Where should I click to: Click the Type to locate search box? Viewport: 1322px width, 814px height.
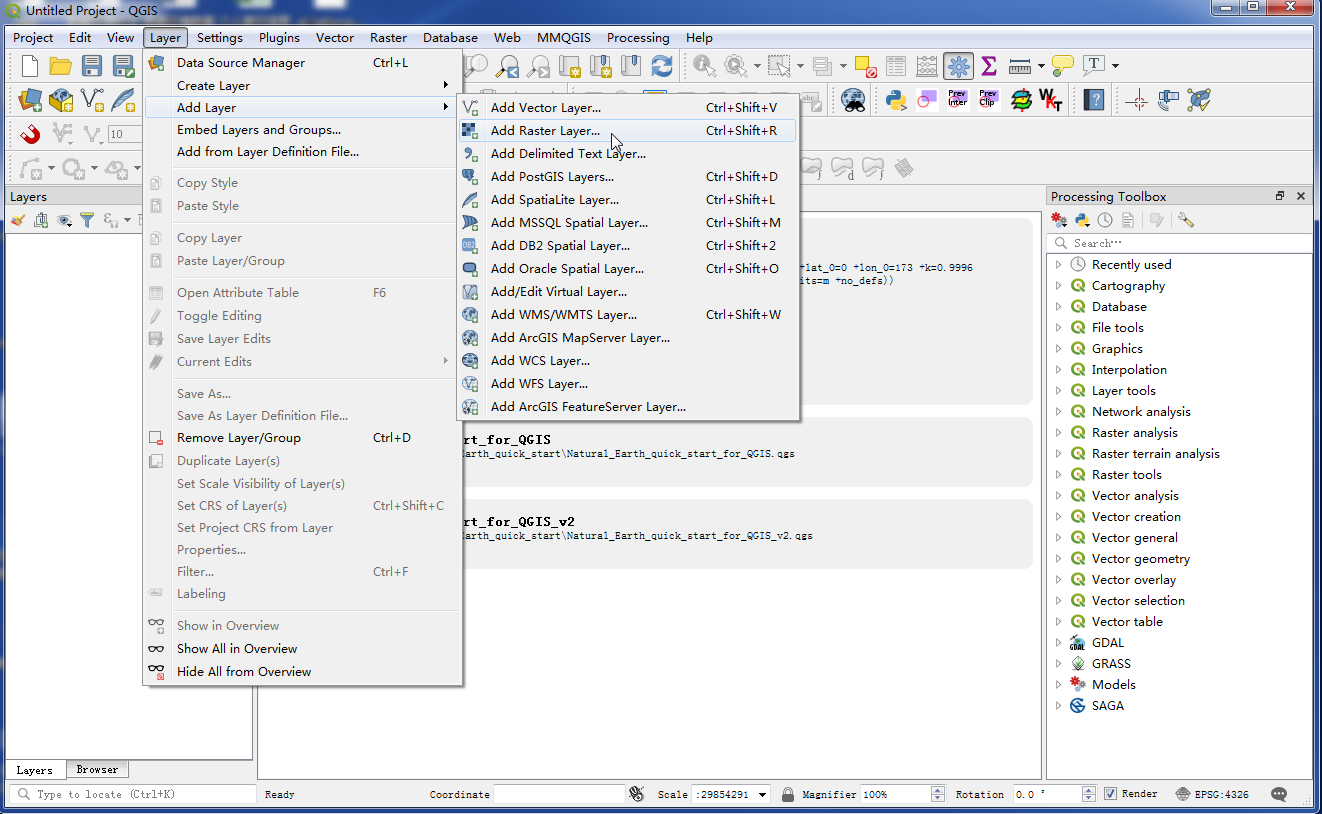(133, 794)
